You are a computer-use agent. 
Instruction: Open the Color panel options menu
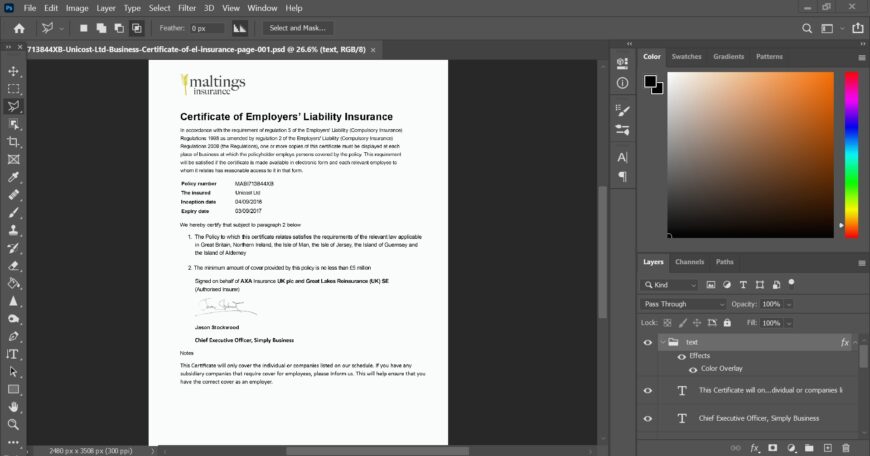point(862,57)
